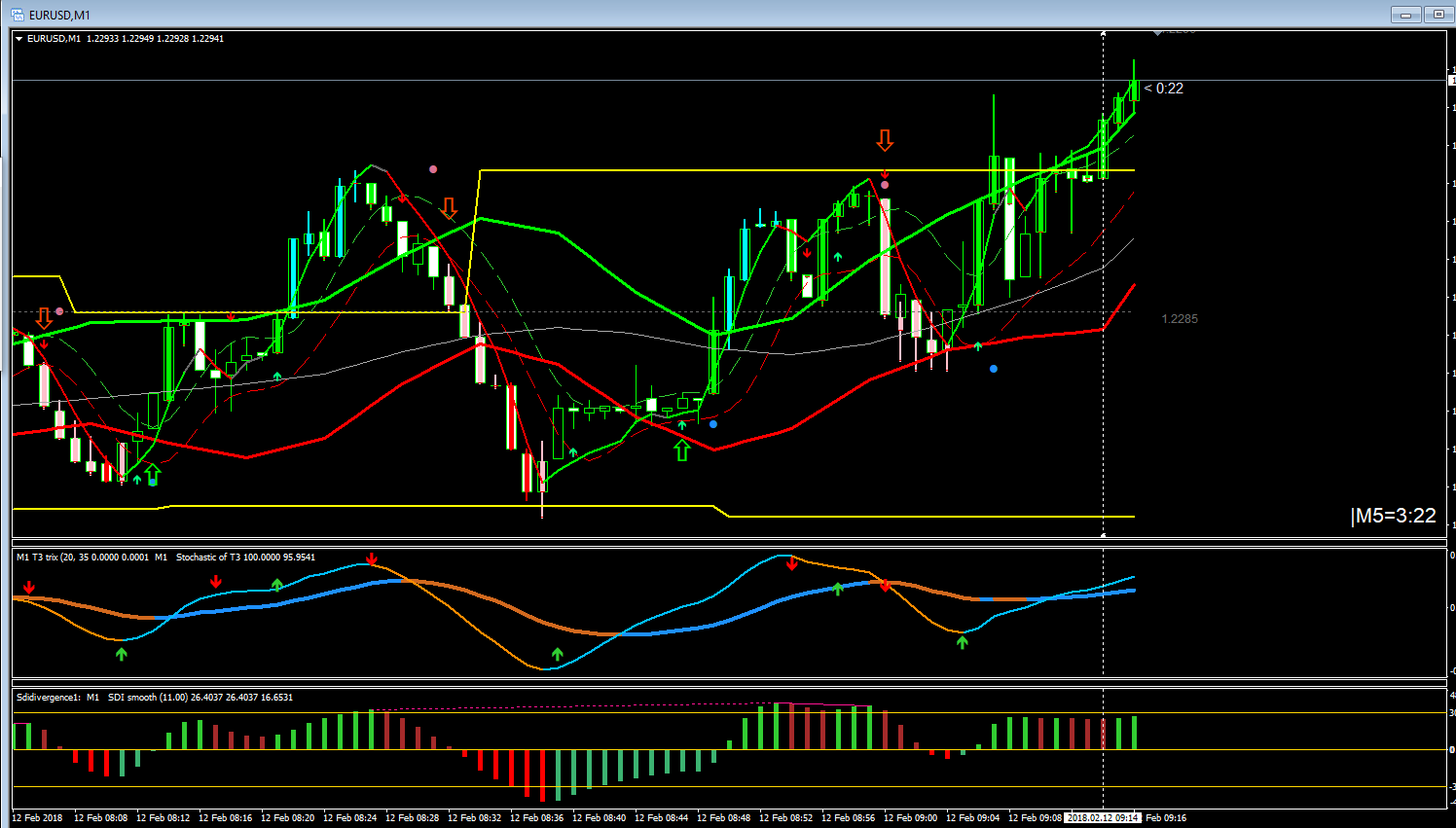Click the blue dot below the 09:04 candle
This screenshot has width=1456, height=828.
pos(993,369)
